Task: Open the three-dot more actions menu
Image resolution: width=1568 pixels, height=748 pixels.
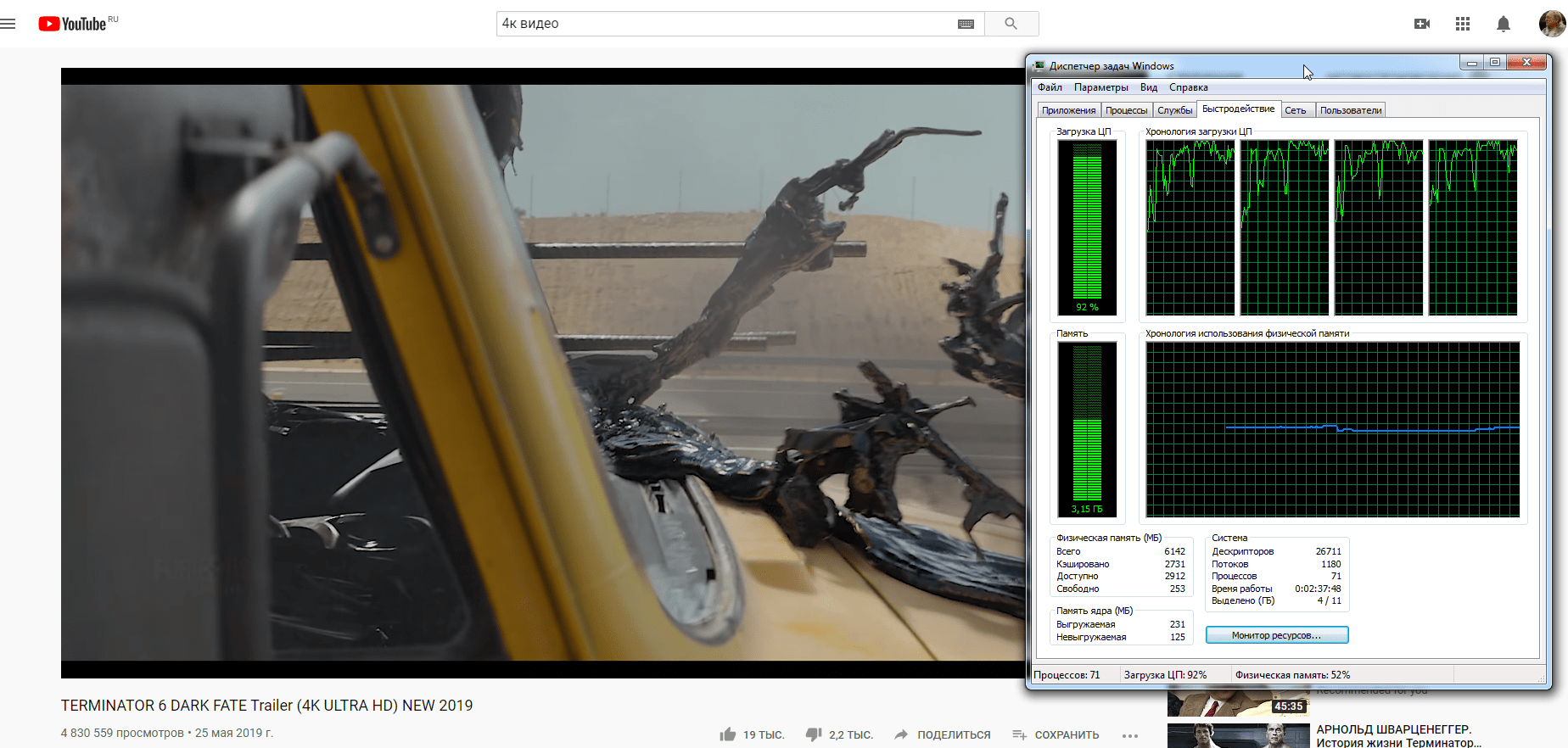Action: tap(1130, 735)
